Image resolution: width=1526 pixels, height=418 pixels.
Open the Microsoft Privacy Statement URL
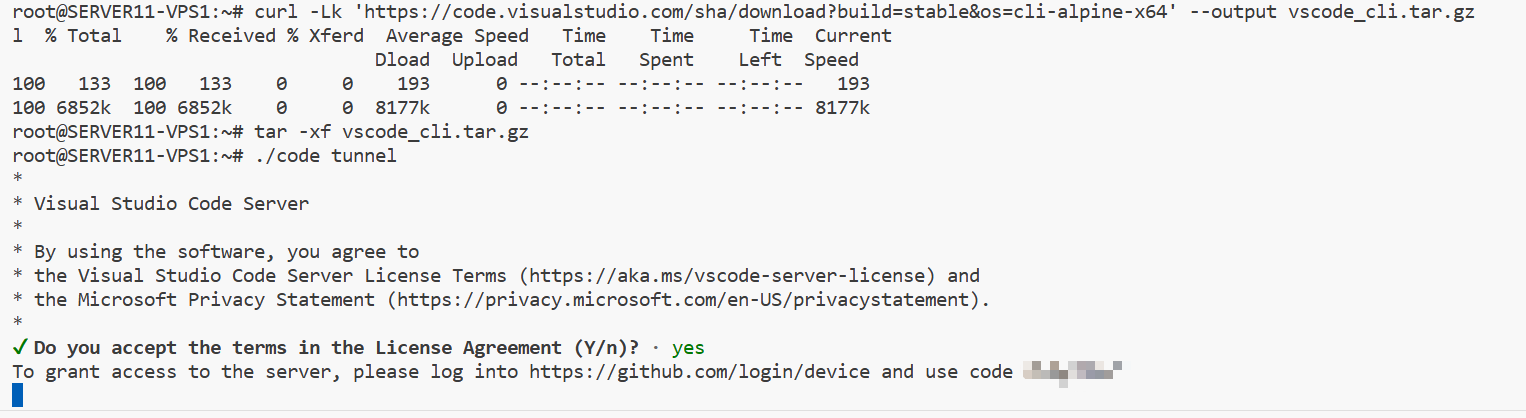click(684, 300)
